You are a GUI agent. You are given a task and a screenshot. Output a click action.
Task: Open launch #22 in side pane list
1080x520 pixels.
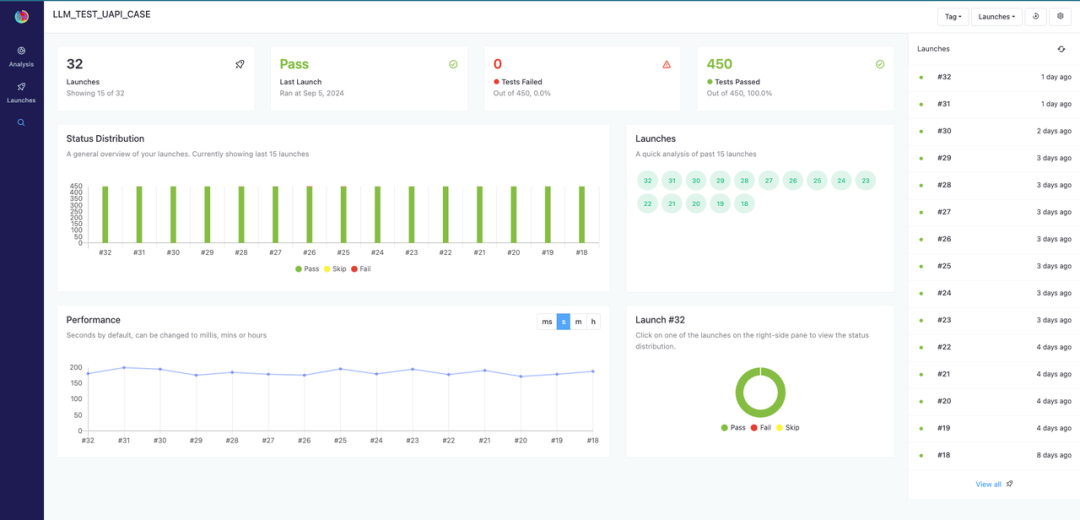pyautogui.click(x=994, y=347)
